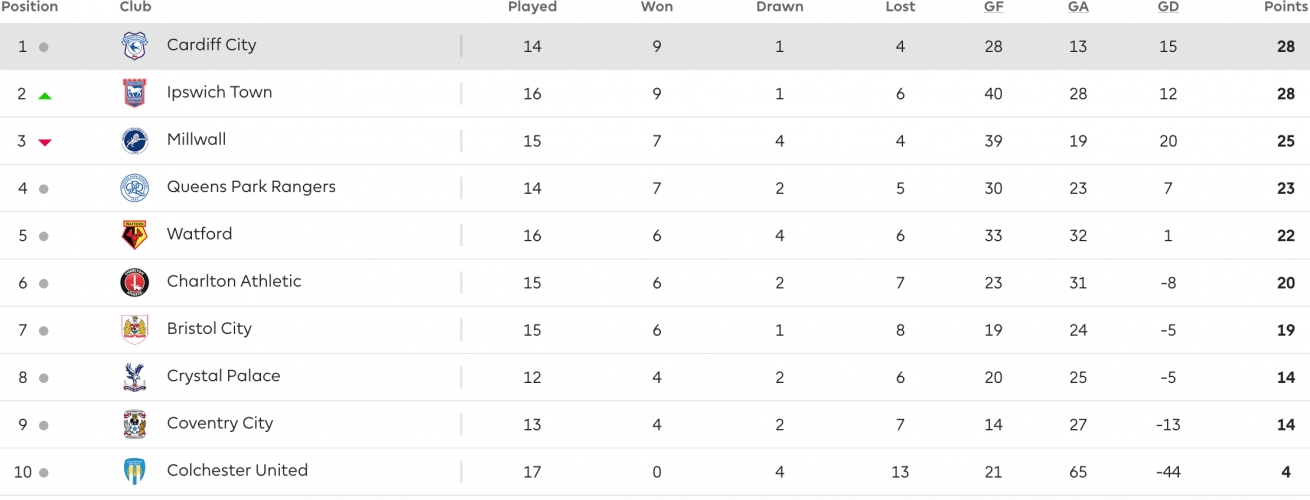Click the Watford club crest
Viewport: 1310px width, 500px height.
(x=134, y=235)
